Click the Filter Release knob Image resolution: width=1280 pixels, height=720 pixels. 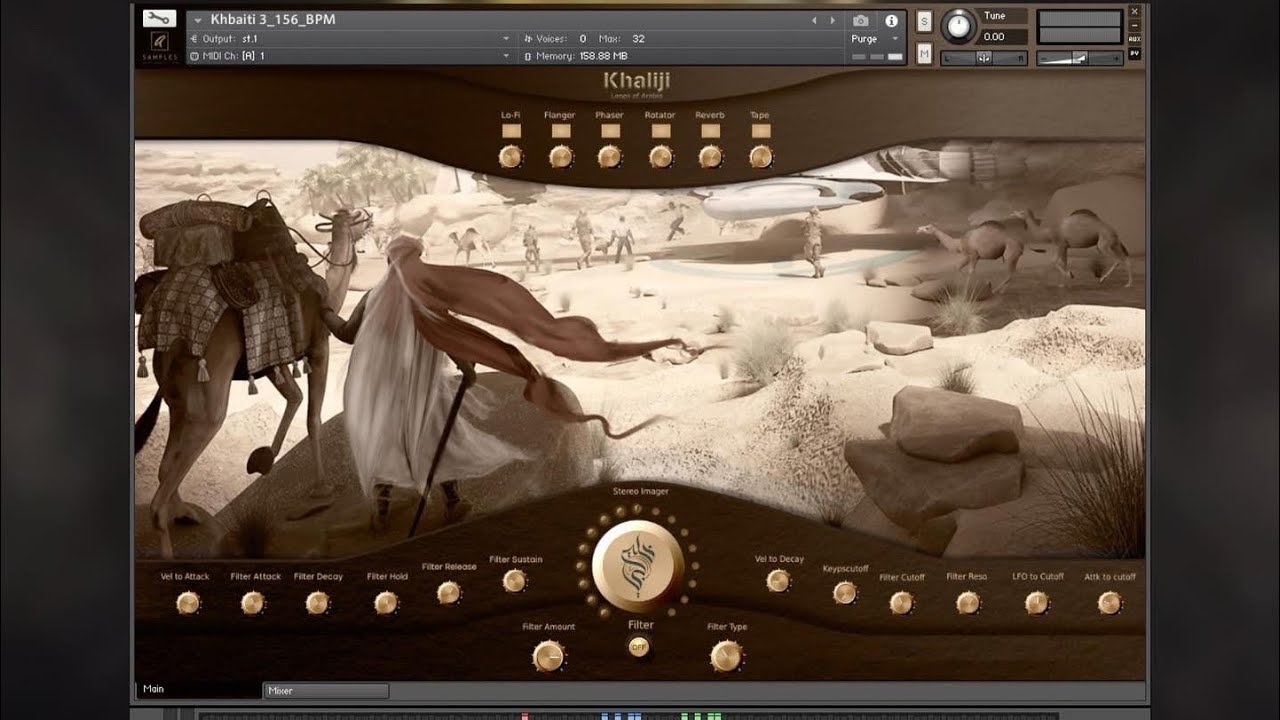point(449,592)
